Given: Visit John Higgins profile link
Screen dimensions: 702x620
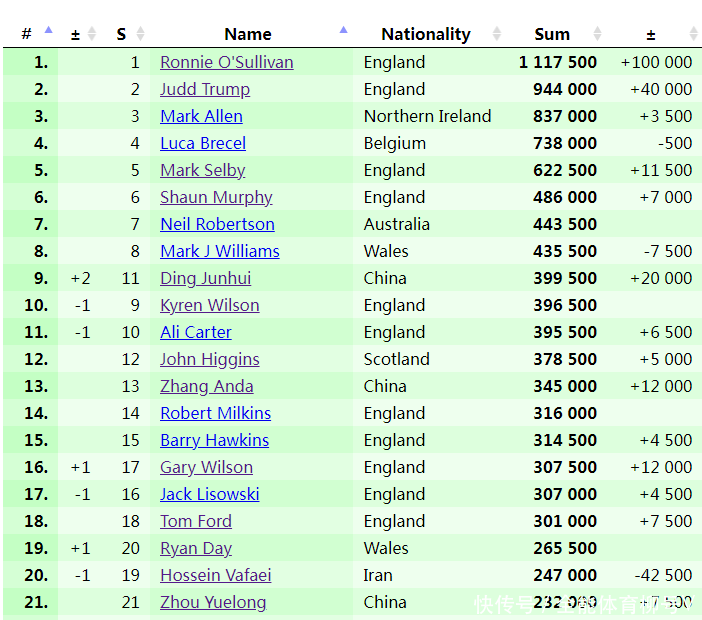Looking at the screenshot, I should (209, 359).
